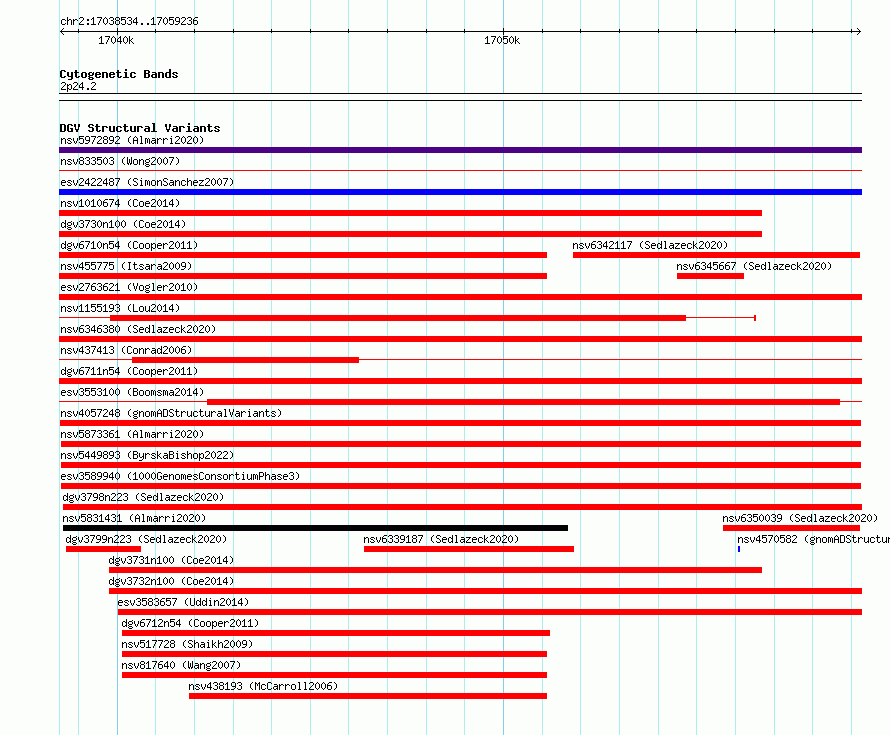Select the black nsv5831431 variant bar

[315, 528]
